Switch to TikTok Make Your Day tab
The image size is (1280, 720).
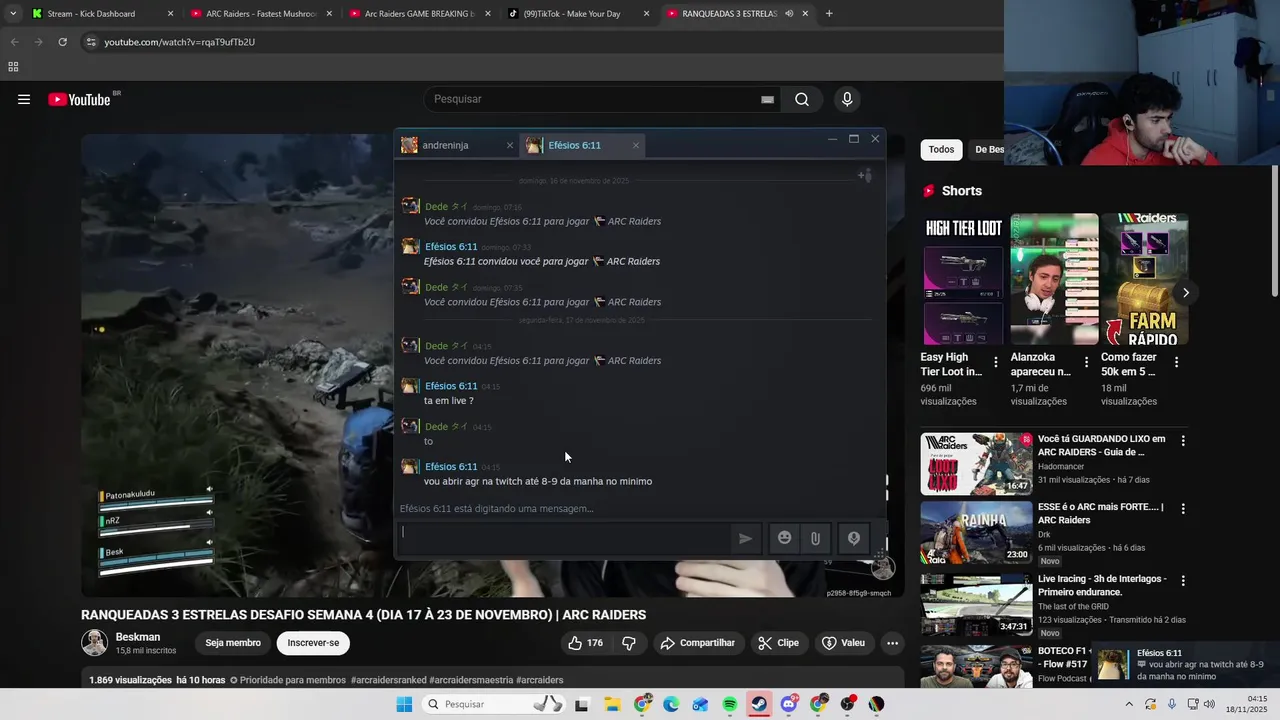(x=578, y=14)
